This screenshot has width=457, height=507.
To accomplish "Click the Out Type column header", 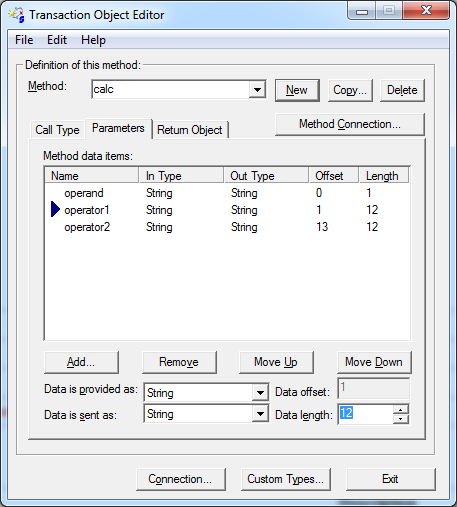I will coord(266,175).
